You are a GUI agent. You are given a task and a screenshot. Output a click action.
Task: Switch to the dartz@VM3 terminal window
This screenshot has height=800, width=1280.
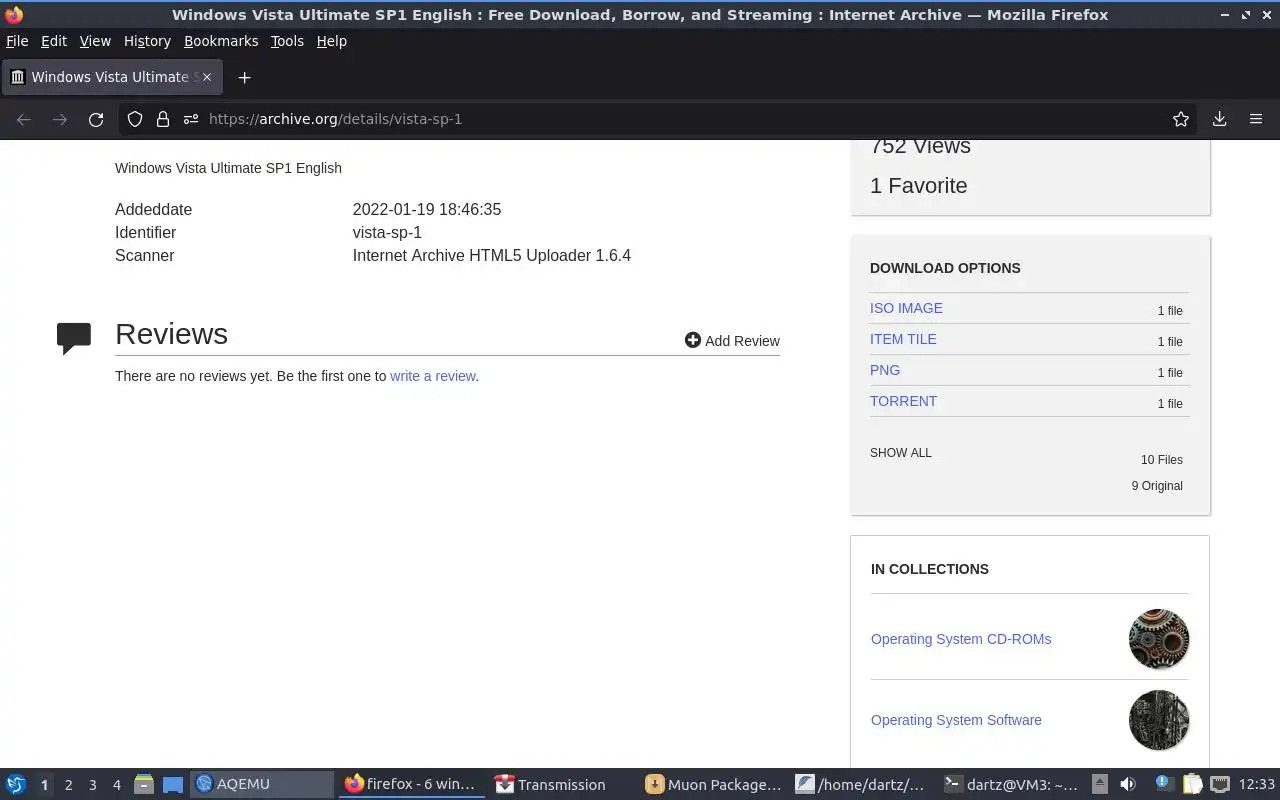1012,784
